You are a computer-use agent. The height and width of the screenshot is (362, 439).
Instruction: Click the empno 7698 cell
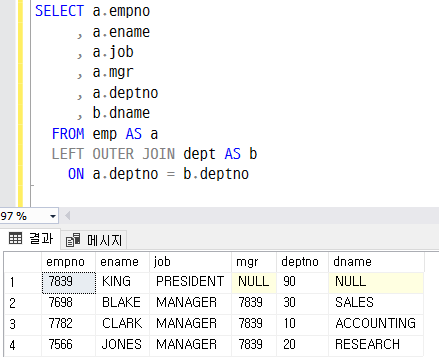pyautogui.click(x=69, y=304)
